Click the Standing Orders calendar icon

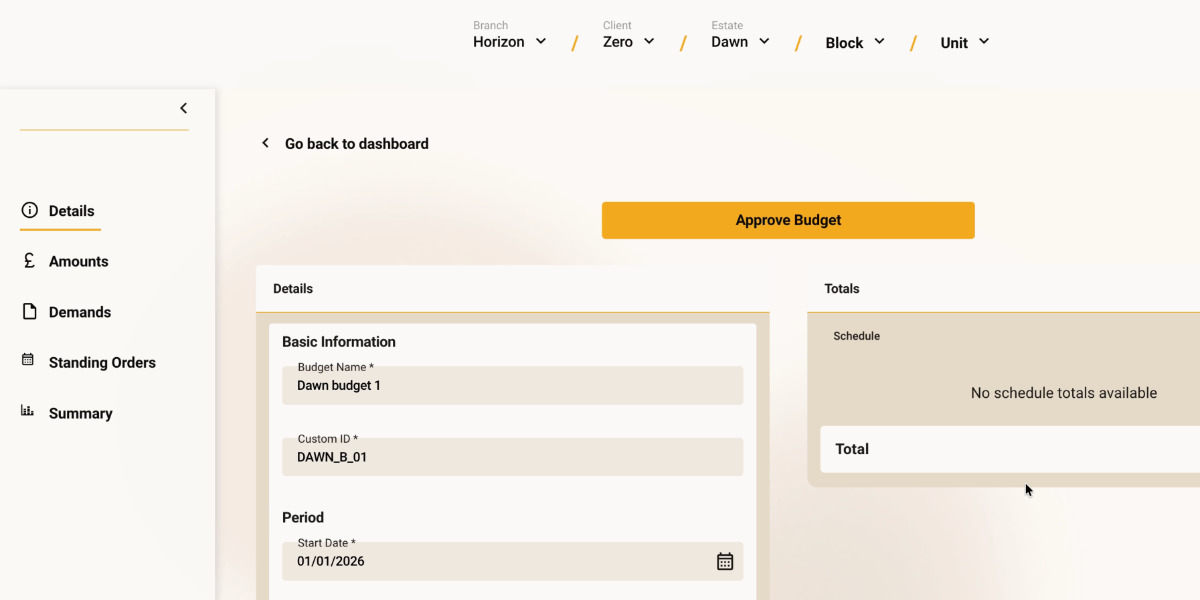28,360
